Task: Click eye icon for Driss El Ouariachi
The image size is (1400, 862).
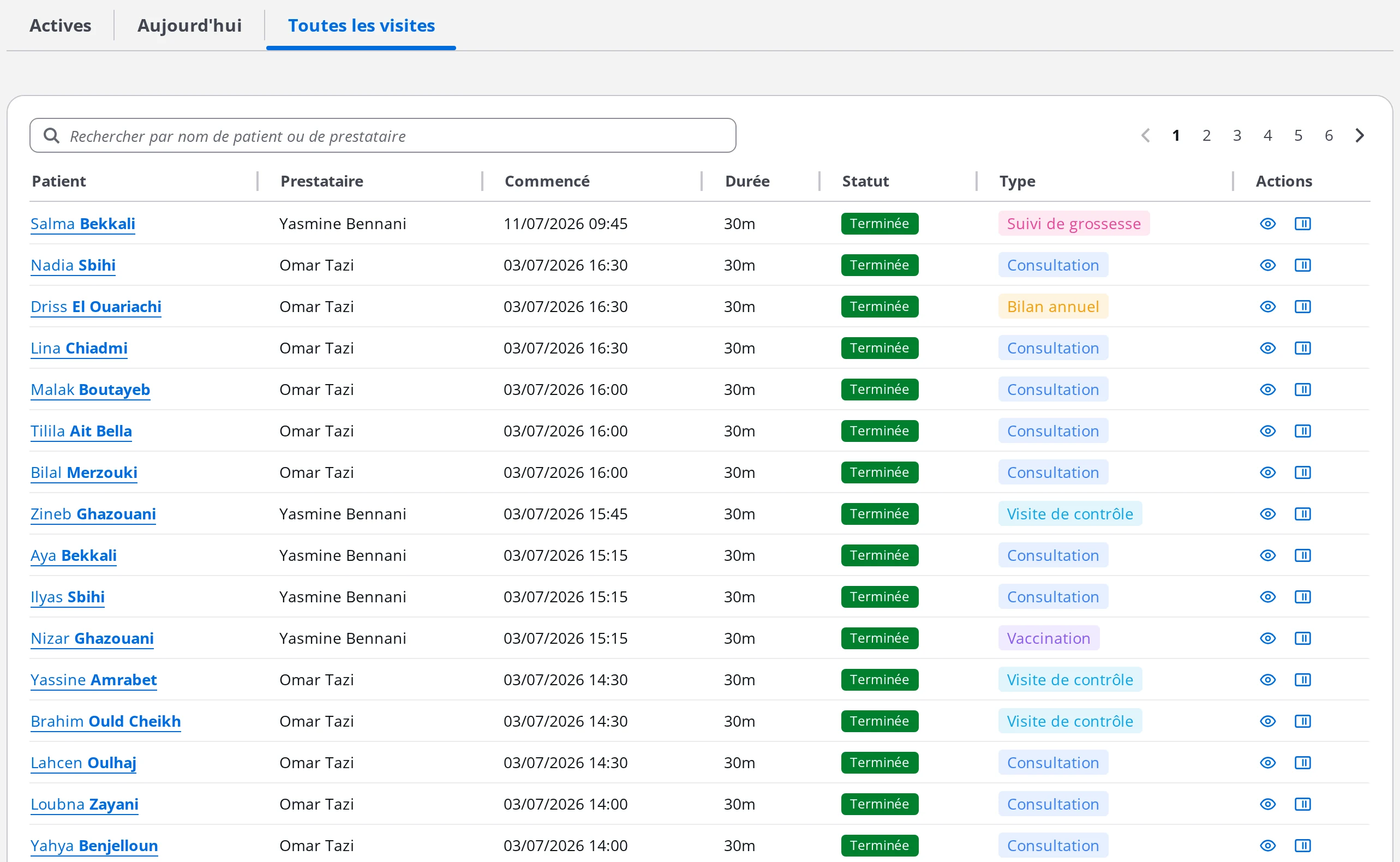Action: 1267,307
